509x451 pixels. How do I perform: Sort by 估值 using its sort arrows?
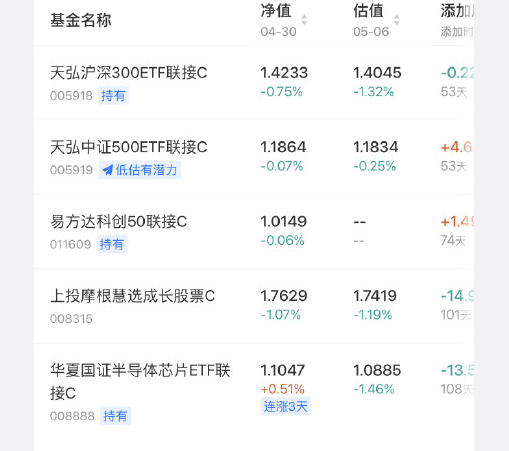click(396, 20)
